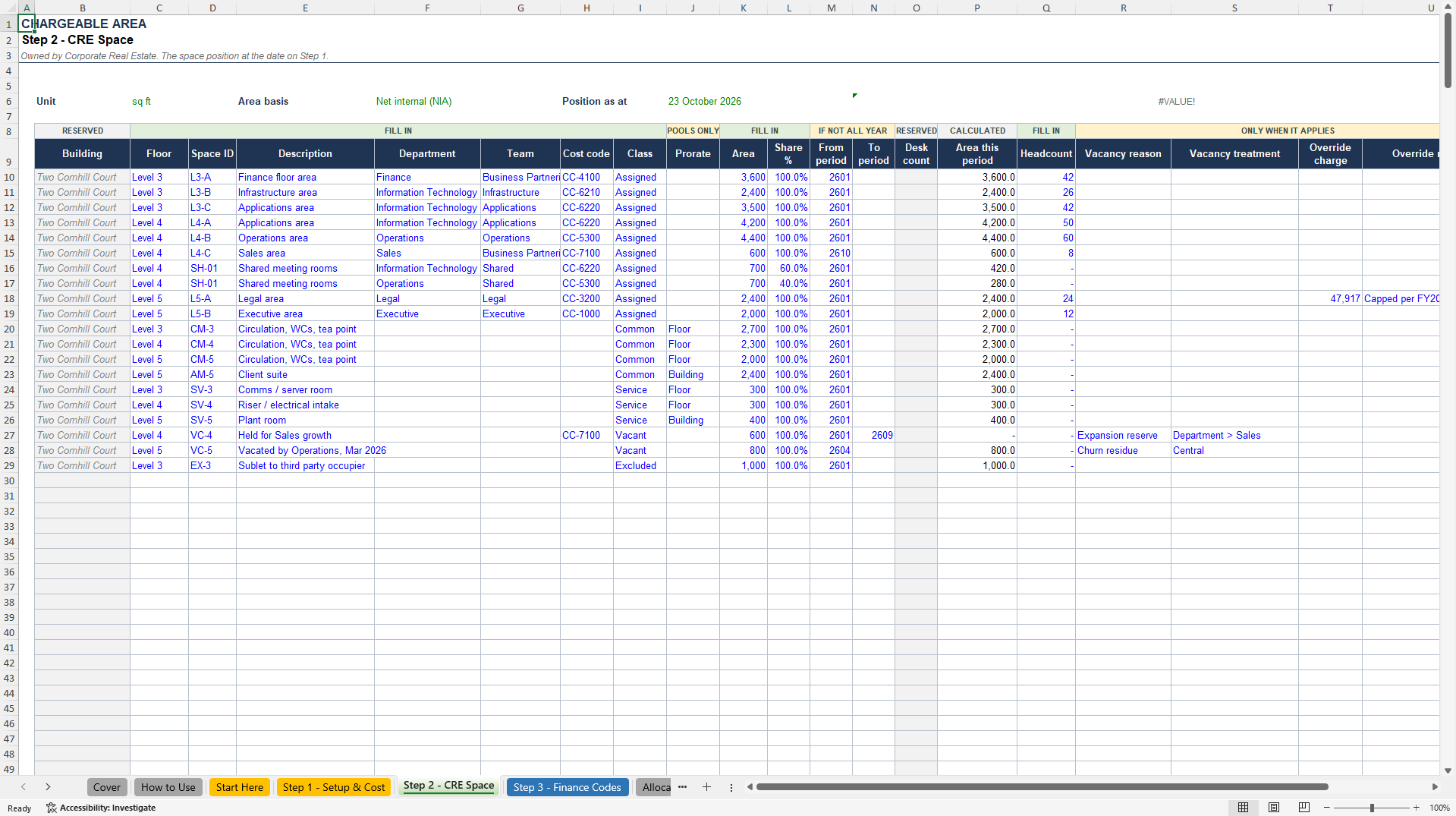Image resolution: width=1456 pixels, height=816 pixels.
Task: Click the Capped per FY20 override cell
Action: tap(1401, 298)
